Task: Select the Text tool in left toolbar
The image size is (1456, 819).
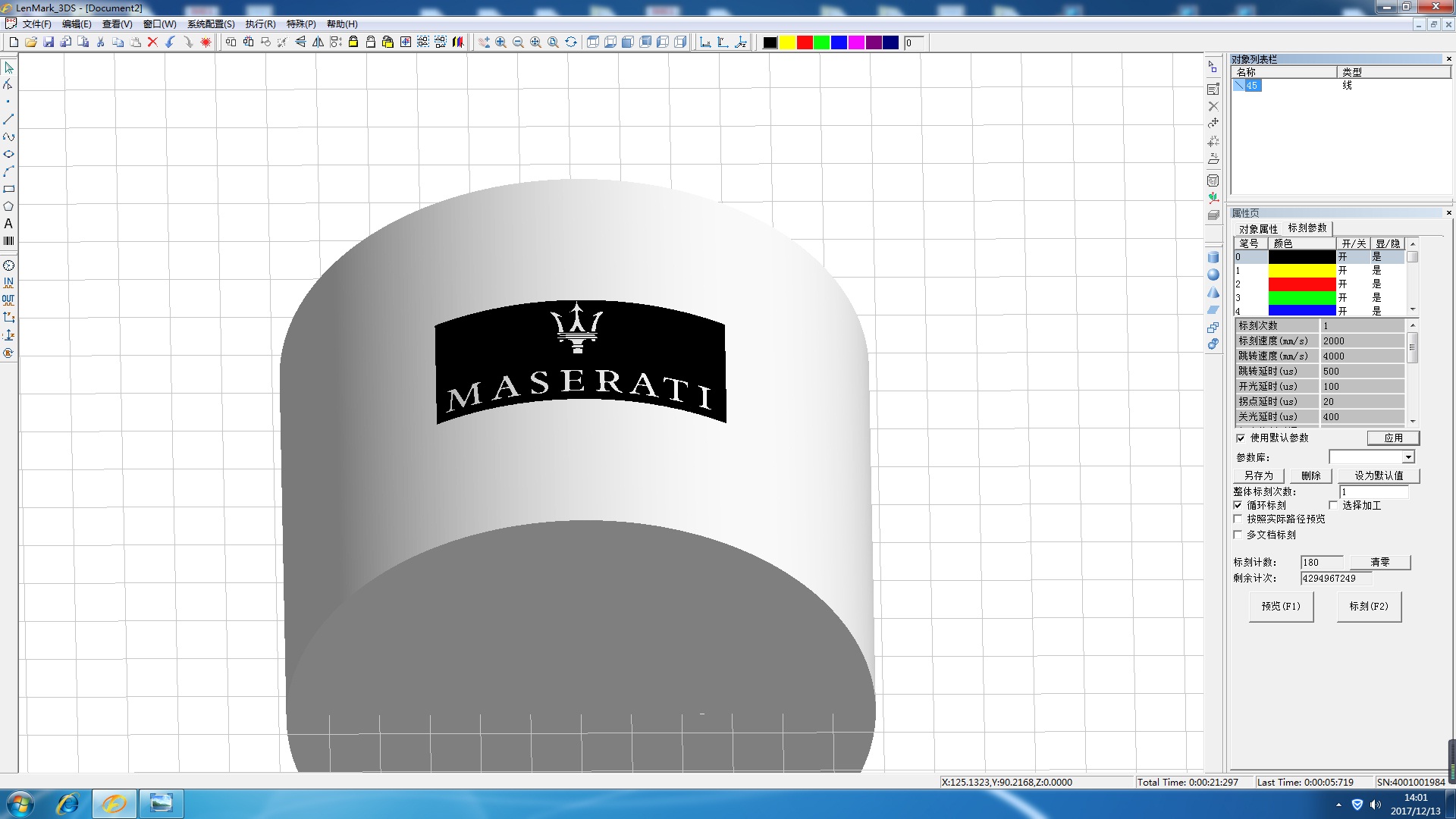Action: 8,224
